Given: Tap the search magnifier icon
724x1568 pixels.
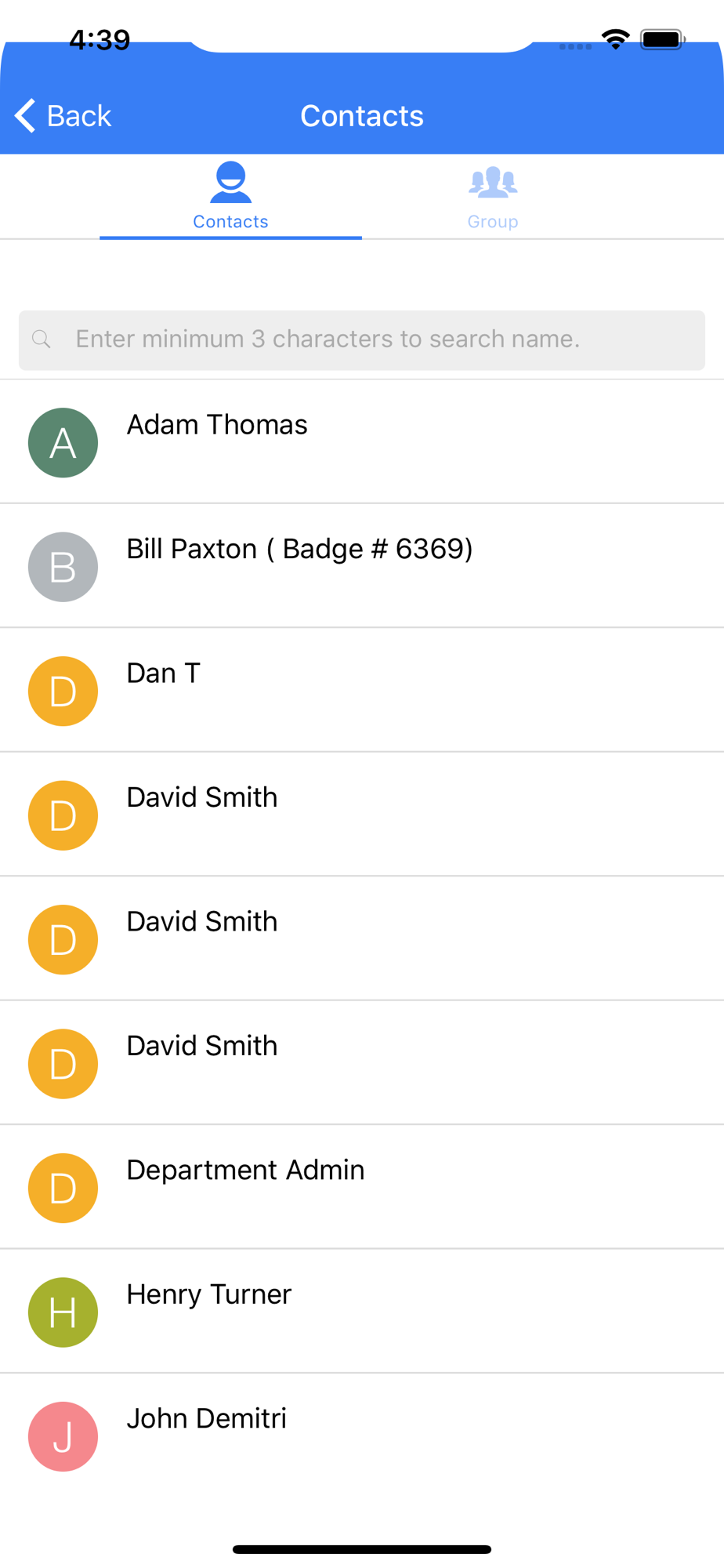Looking at the screenshot, I should point(42,339).
